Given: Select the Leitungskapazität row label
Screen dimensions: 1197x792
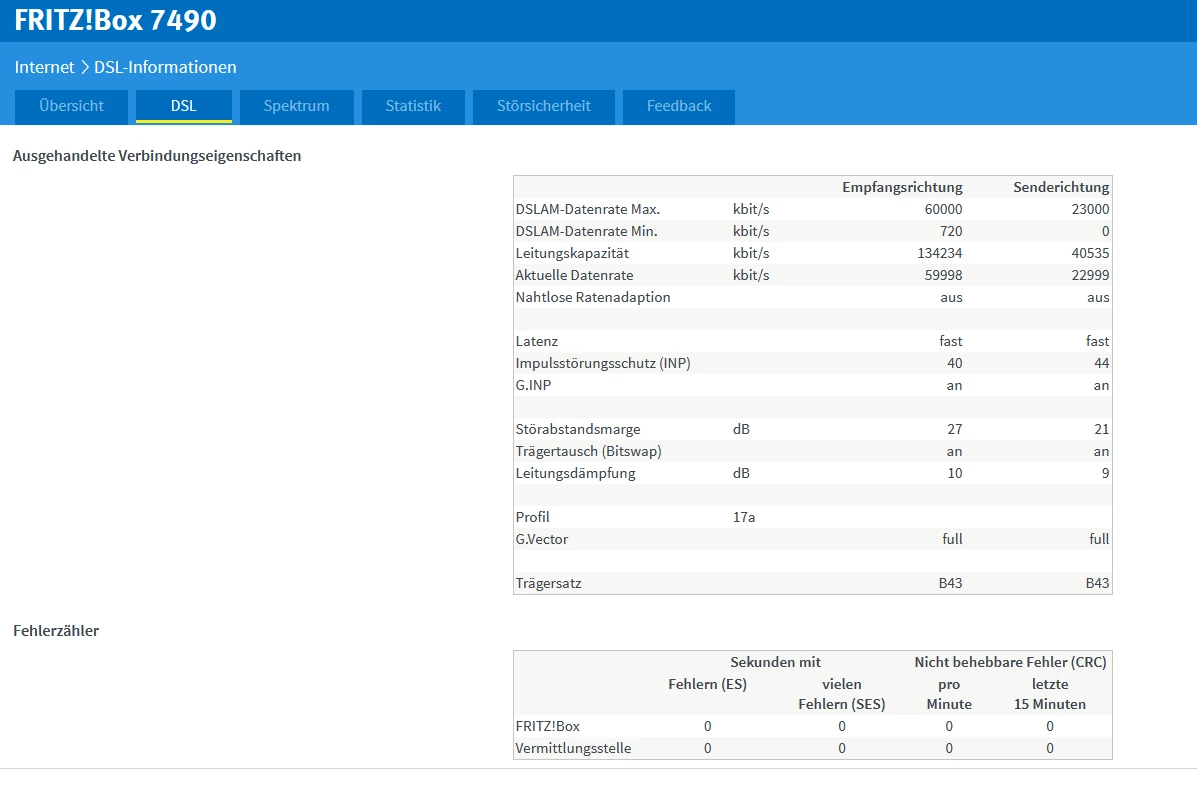Looking at the screenshot, I should (x=572, y=253).
